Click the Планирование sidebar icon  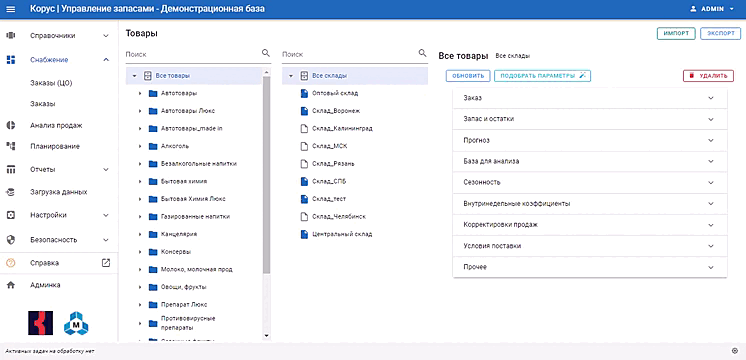pos(10,146)
